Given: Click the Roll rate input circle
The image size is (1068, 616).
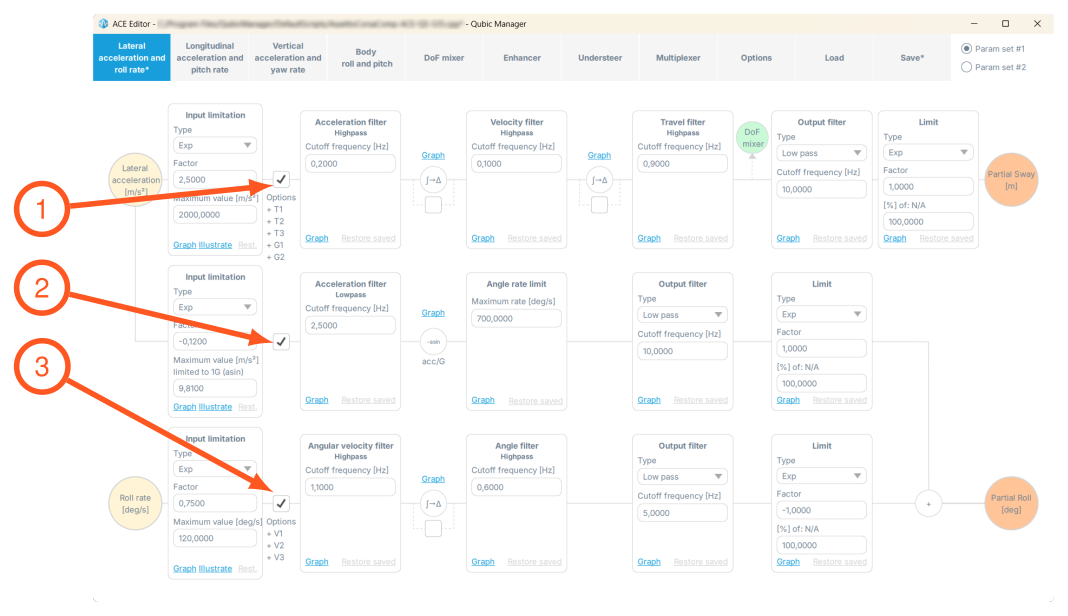Looking at the screenshot, I should (136, 504).
